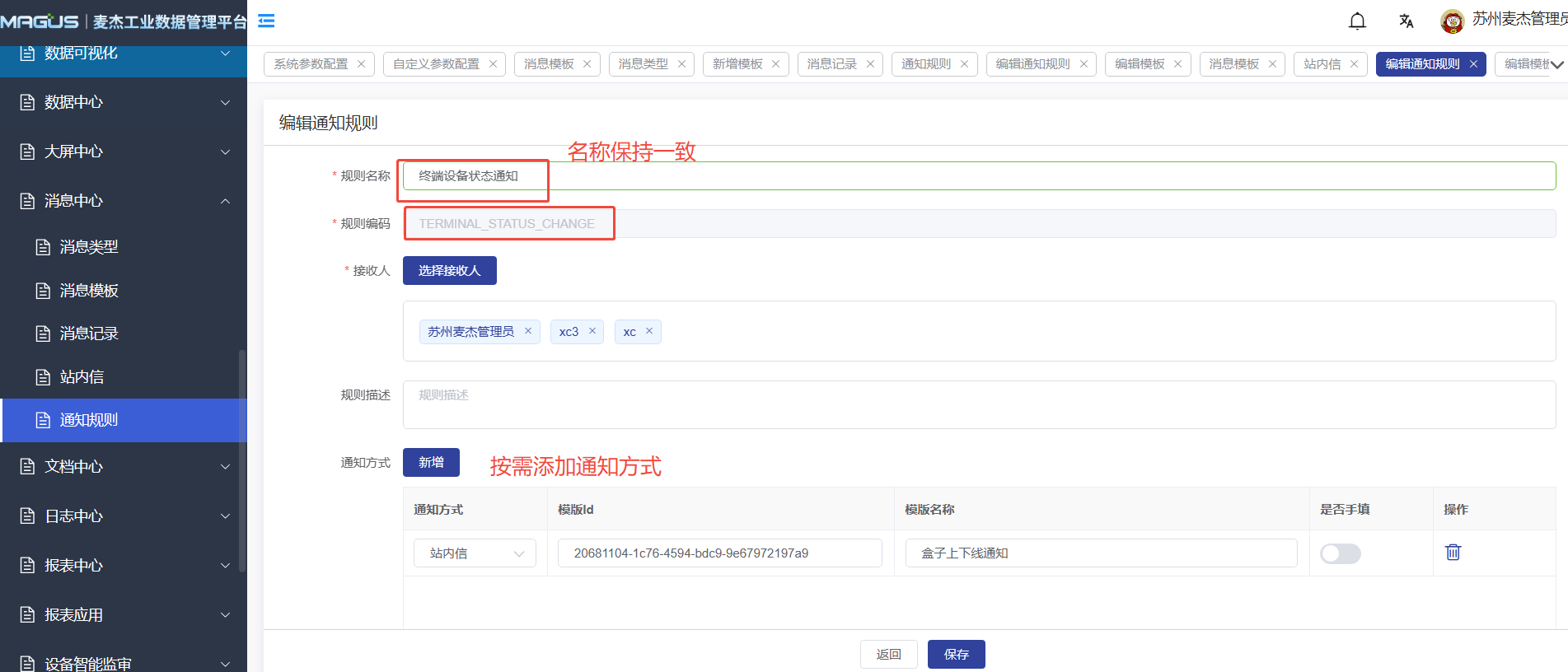Open 消息模板 in the sidebar
Viewport: 1568px width, 672px height.
point(89,291)
